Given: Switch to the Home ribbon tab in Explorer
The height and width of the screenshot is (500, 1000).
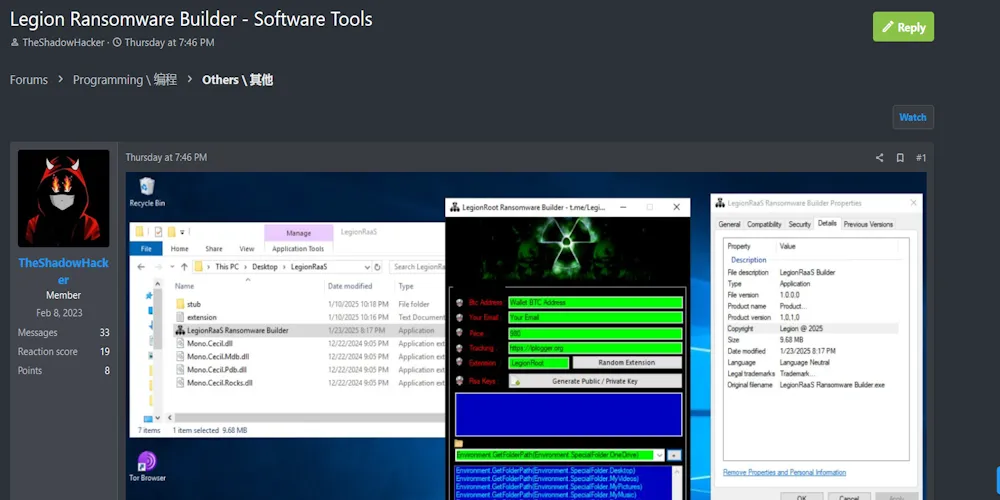Looking at the screenshot, I should (179, 249).
